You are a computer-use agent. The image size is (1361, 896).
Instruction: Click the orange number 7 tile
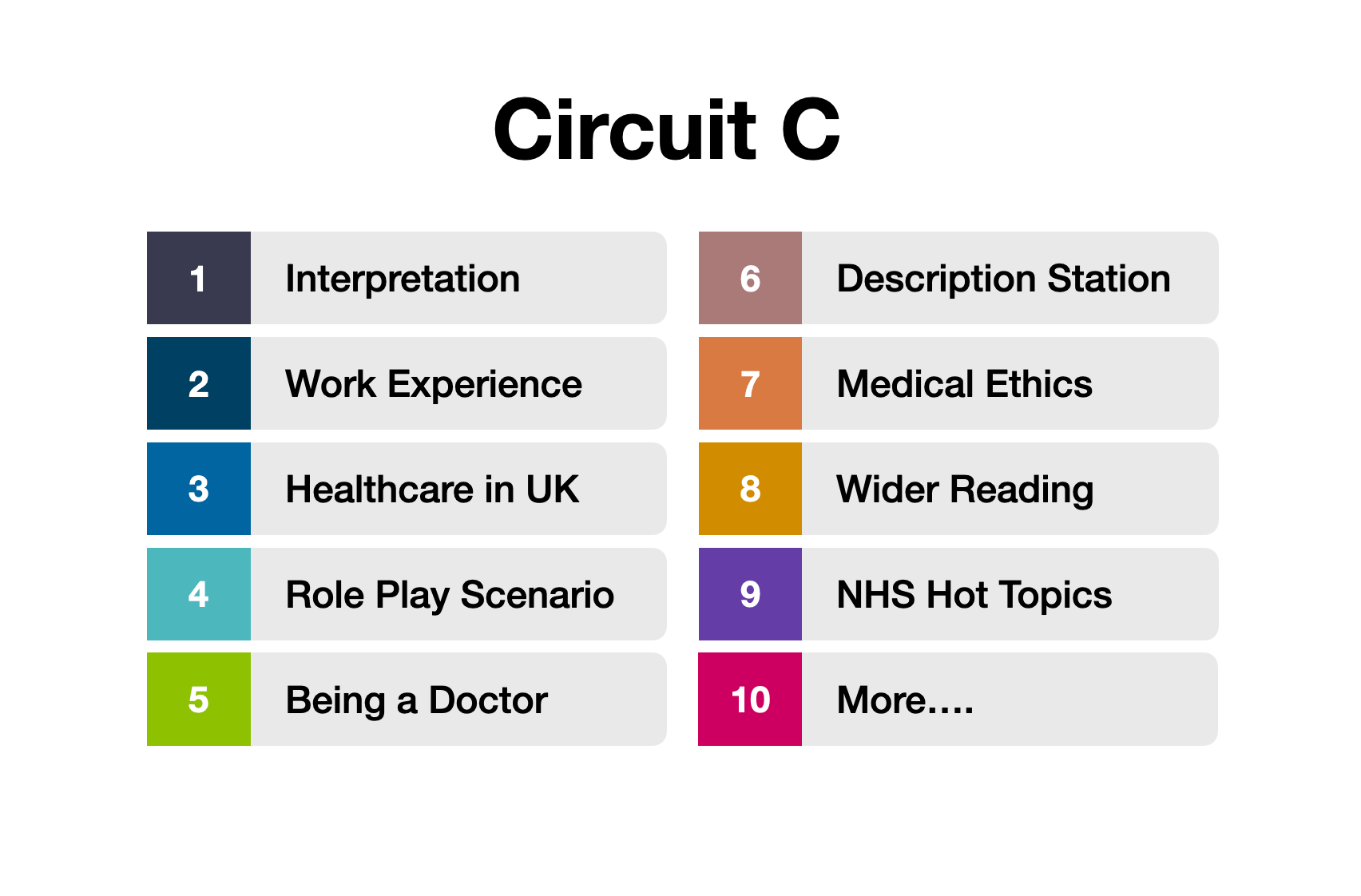tap(750, 383)
